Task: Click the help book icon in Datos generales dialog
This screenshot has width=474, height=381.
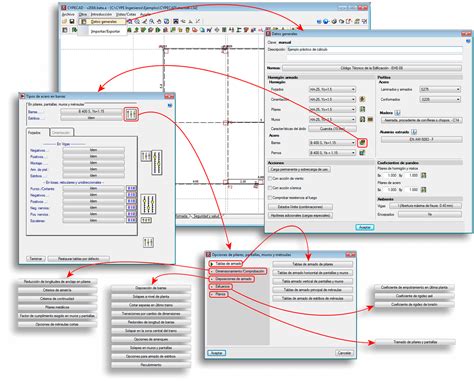Action: [x=469, y=41]
